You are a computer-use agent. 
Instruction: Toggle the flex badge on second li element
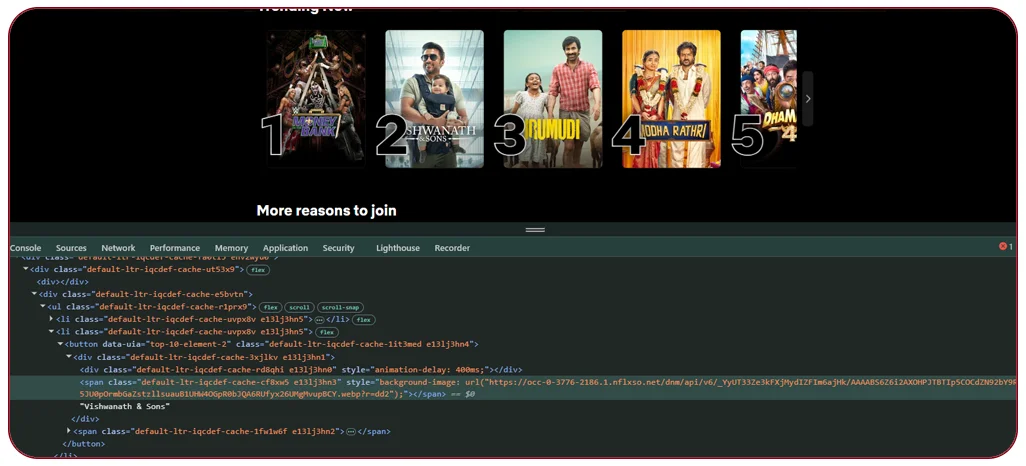tap(326, 332)
